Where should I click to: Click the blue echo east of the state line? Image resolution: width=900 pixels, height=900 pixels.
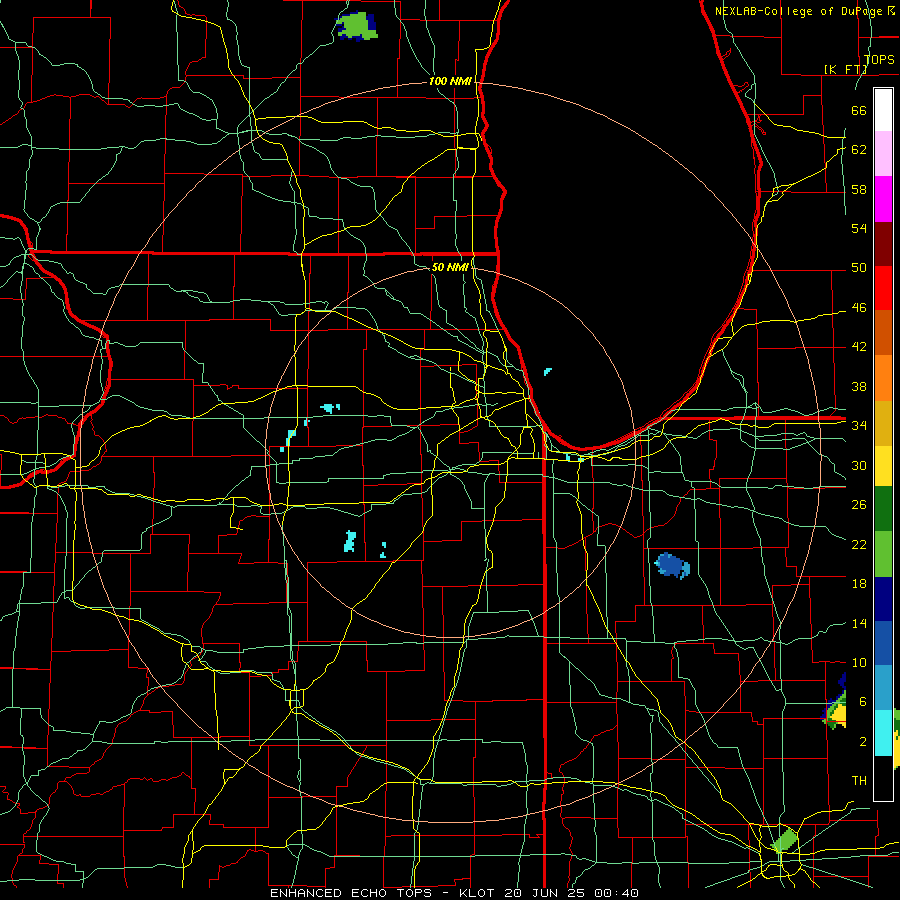672,565
